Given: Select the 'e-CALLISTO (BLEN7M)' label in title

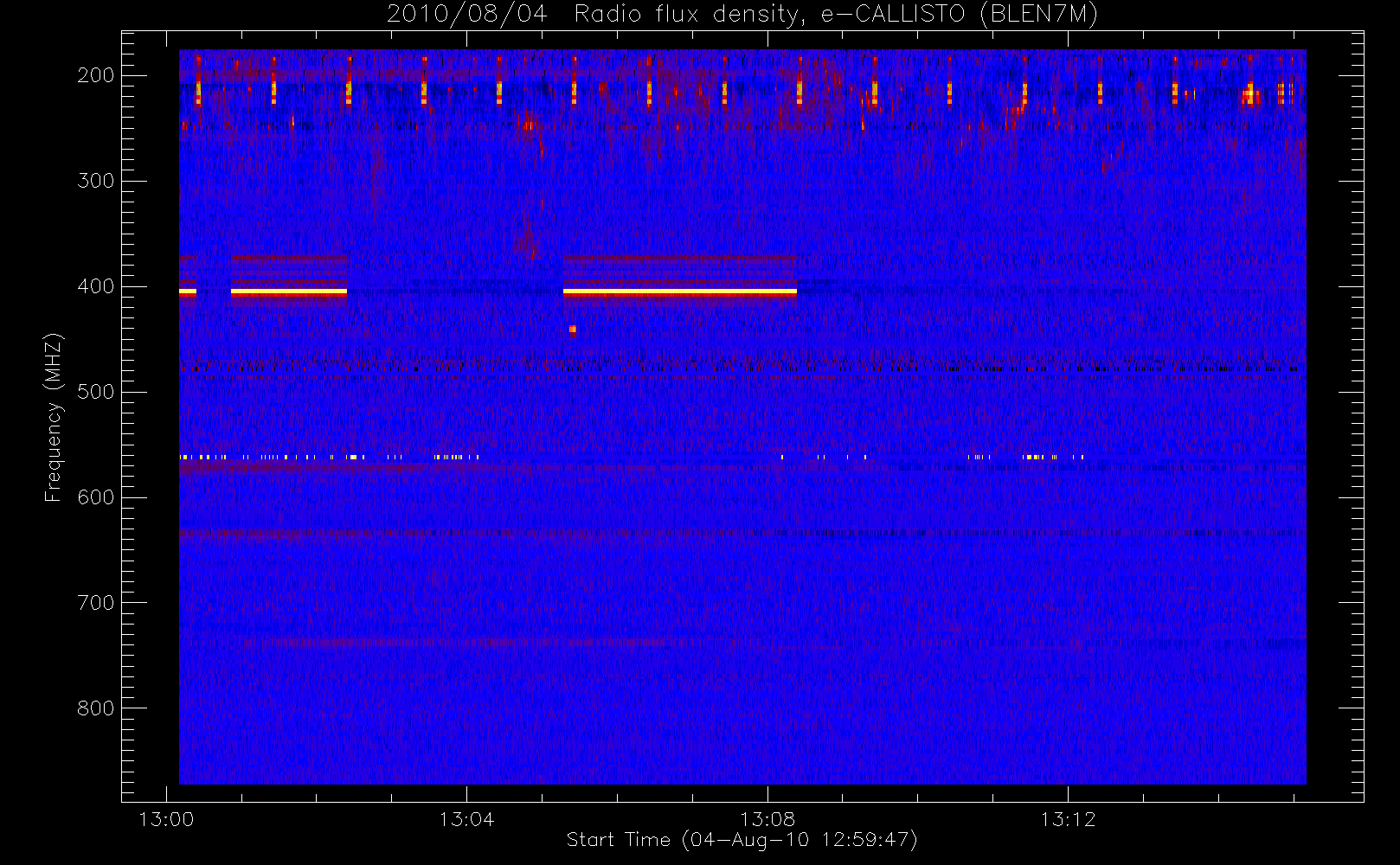Looking at the screenshot, I should (x=960, y=15).
